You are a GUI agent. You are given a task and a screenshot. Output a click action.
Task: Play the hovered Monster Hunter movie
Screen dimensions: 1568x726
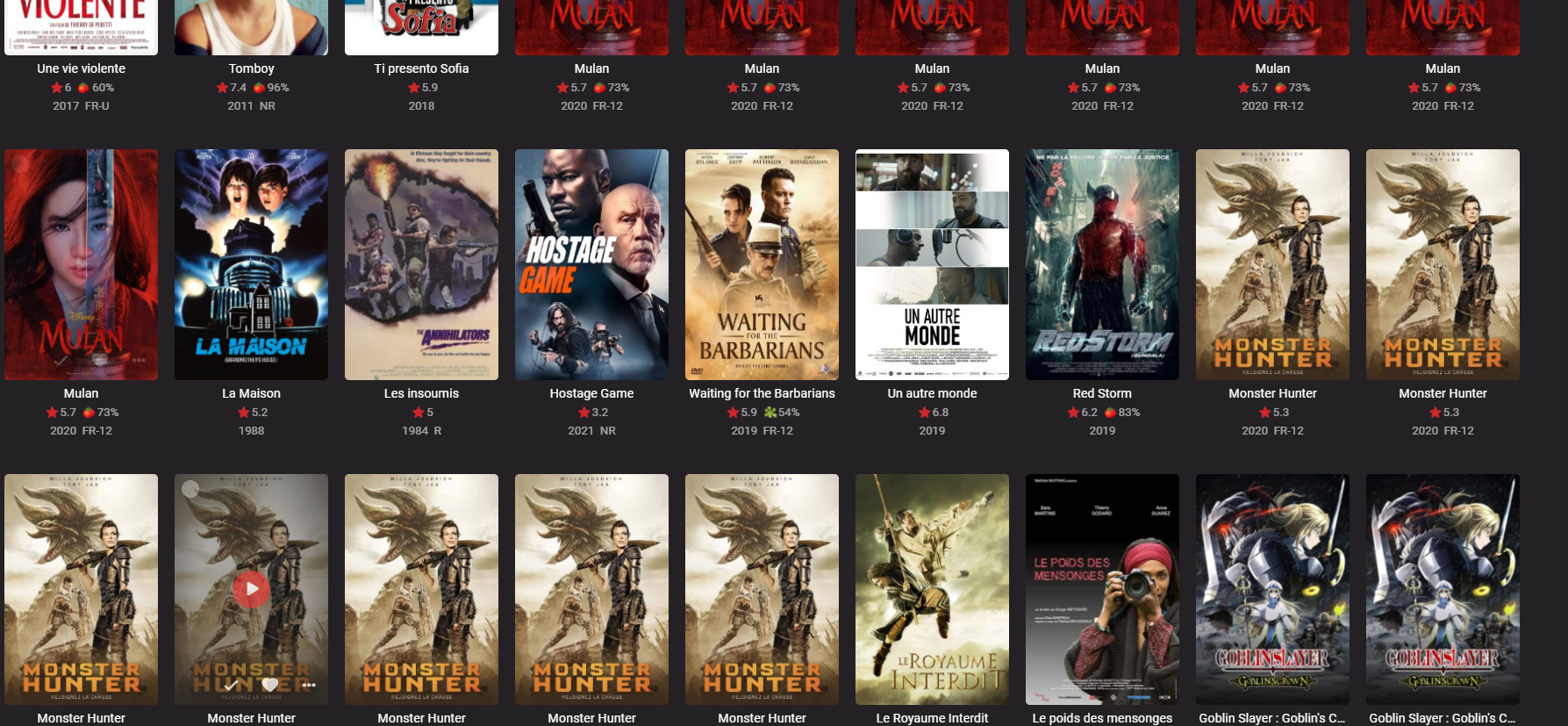click(x=251, y=589)
